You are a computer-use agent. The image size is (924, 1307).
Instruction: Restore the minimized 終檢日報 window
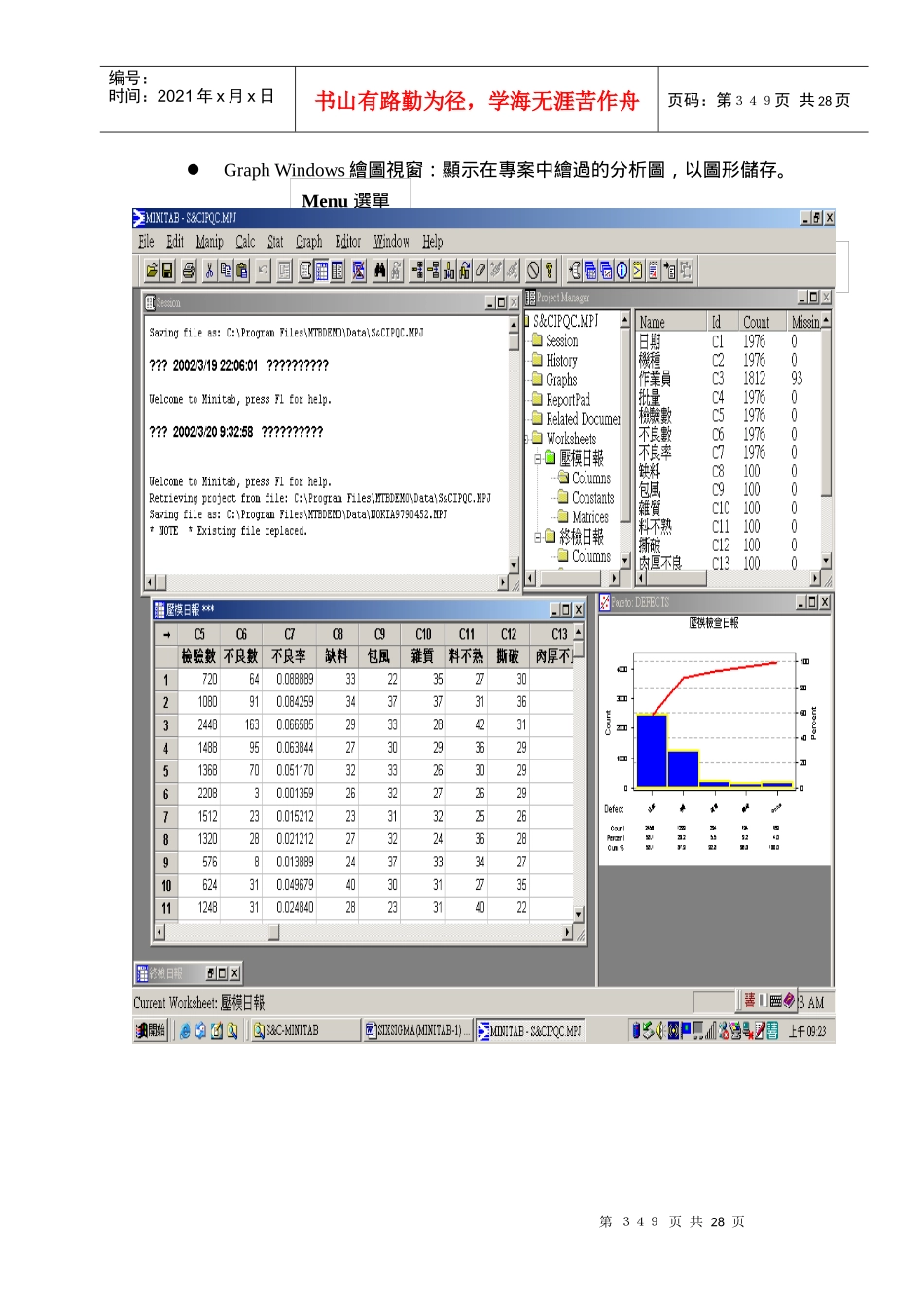pyautogui.click(x=210, y=972)
